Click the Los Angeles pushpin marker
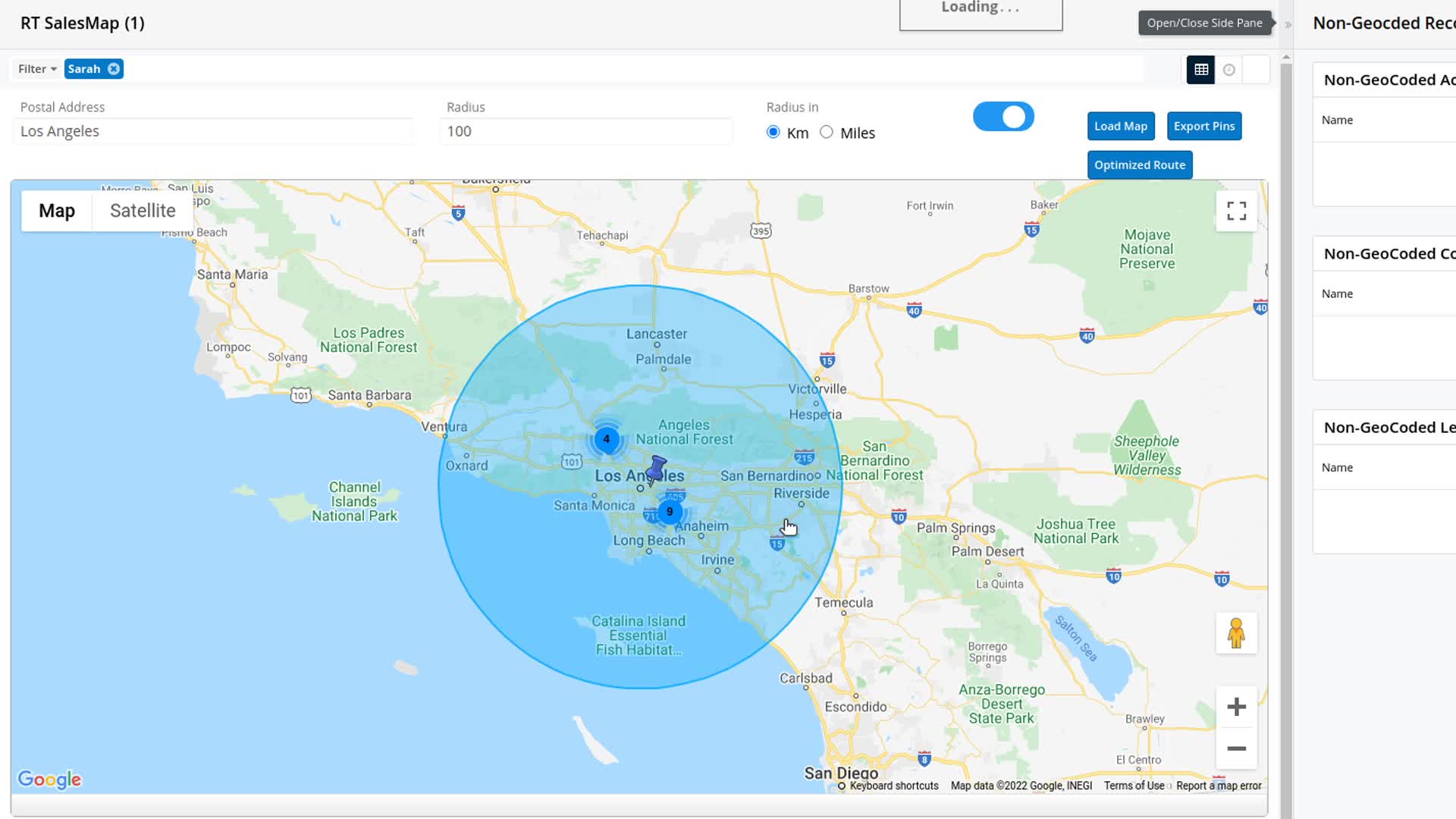 [656, 469]
